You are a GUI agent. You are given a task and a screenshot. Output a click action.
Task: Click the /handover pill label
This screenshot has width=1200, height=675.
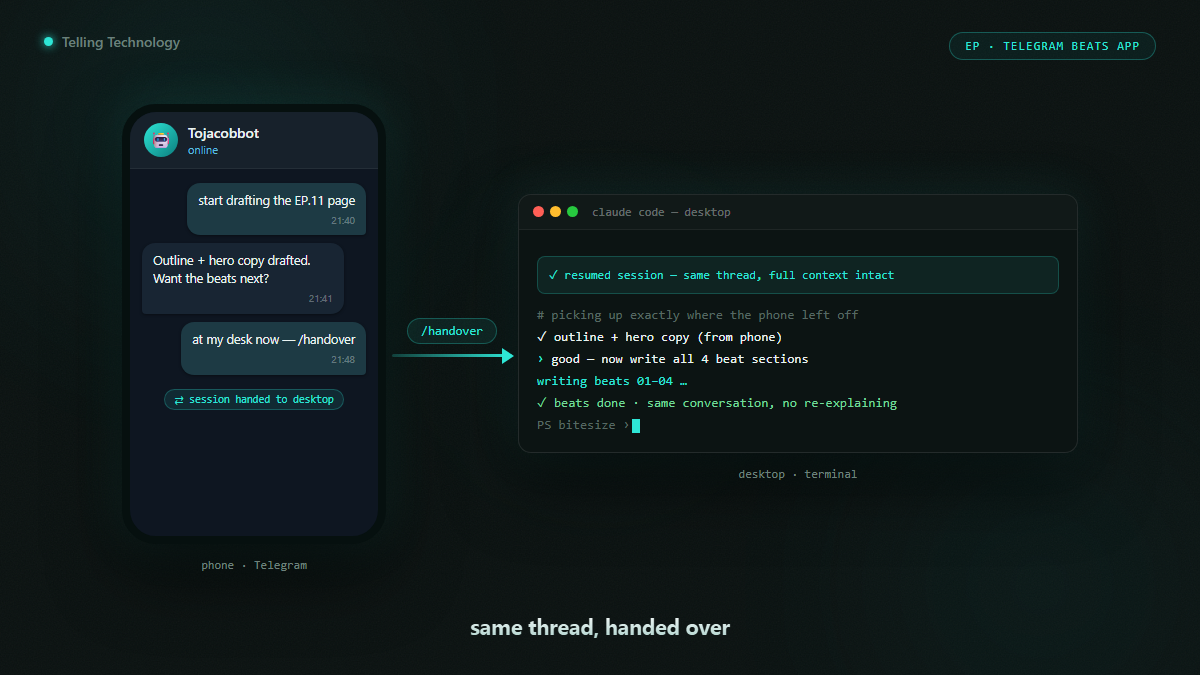click(x=452, y=331)
